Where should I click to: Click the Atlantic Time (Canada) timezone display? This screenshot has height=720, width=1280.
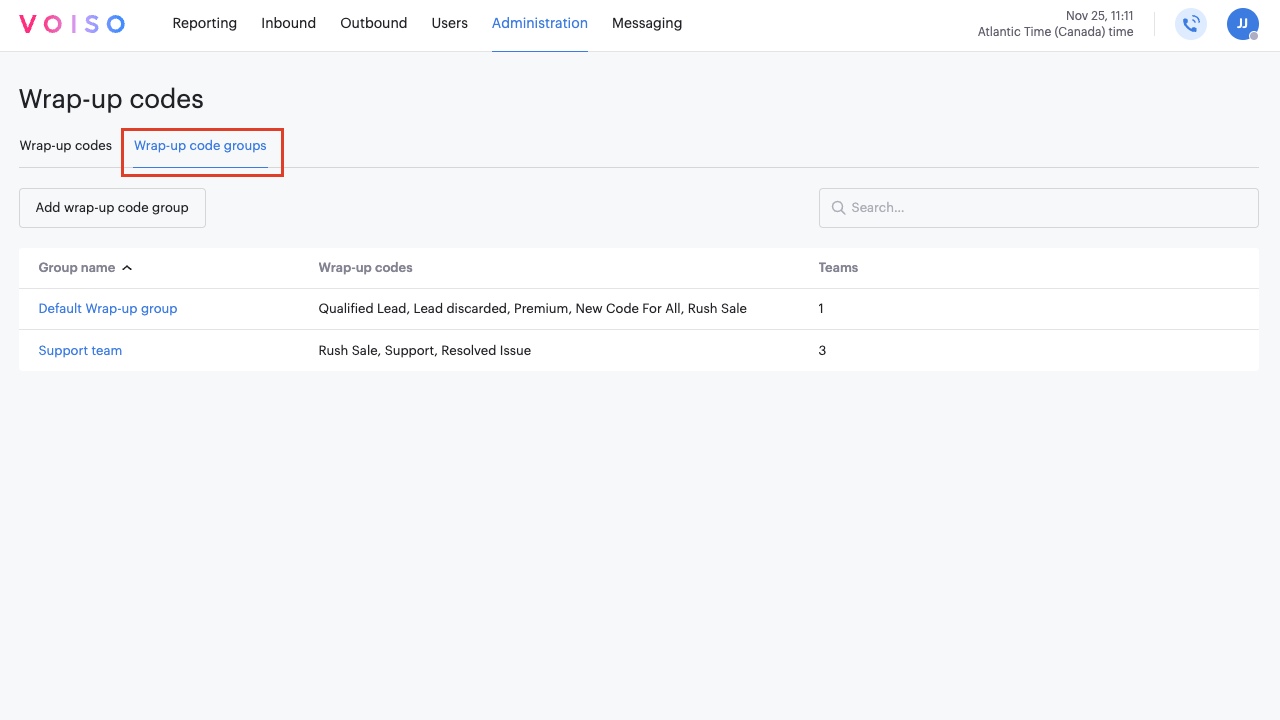click(1055, 32)
